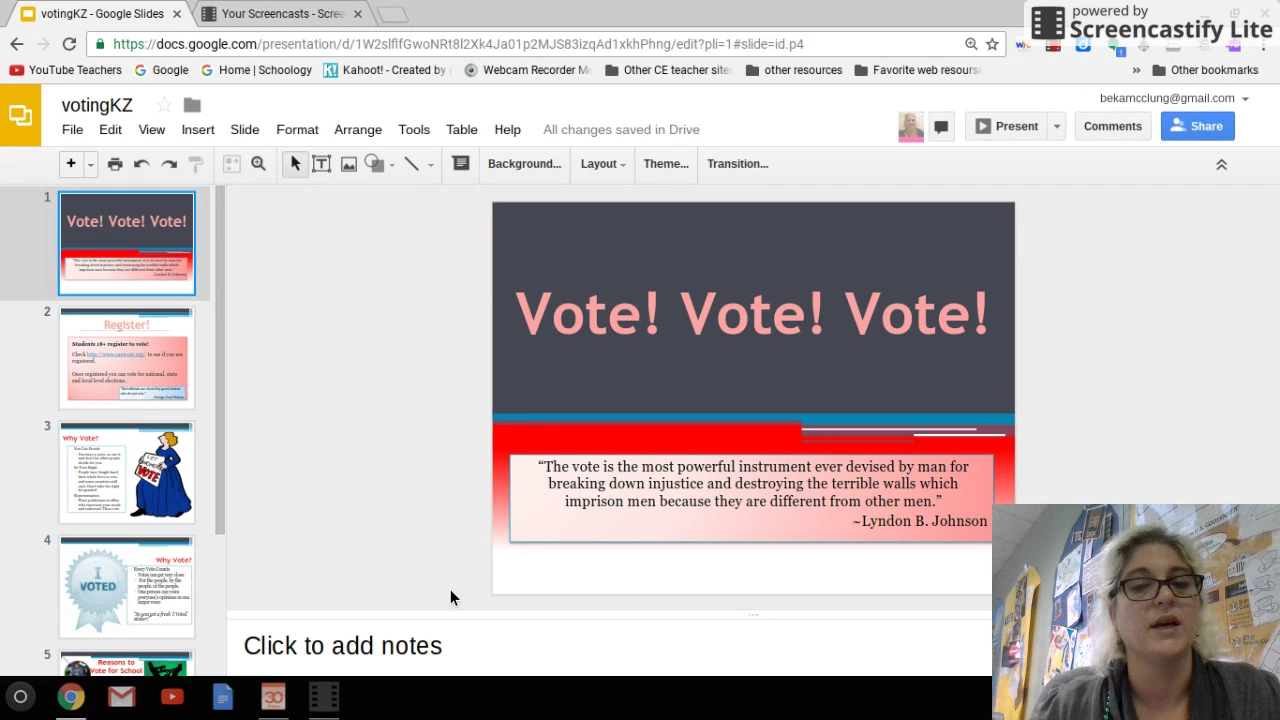Click the Google Slides home logo
This screenshot has height=720, width=1280.
click(x=20, y=115)
